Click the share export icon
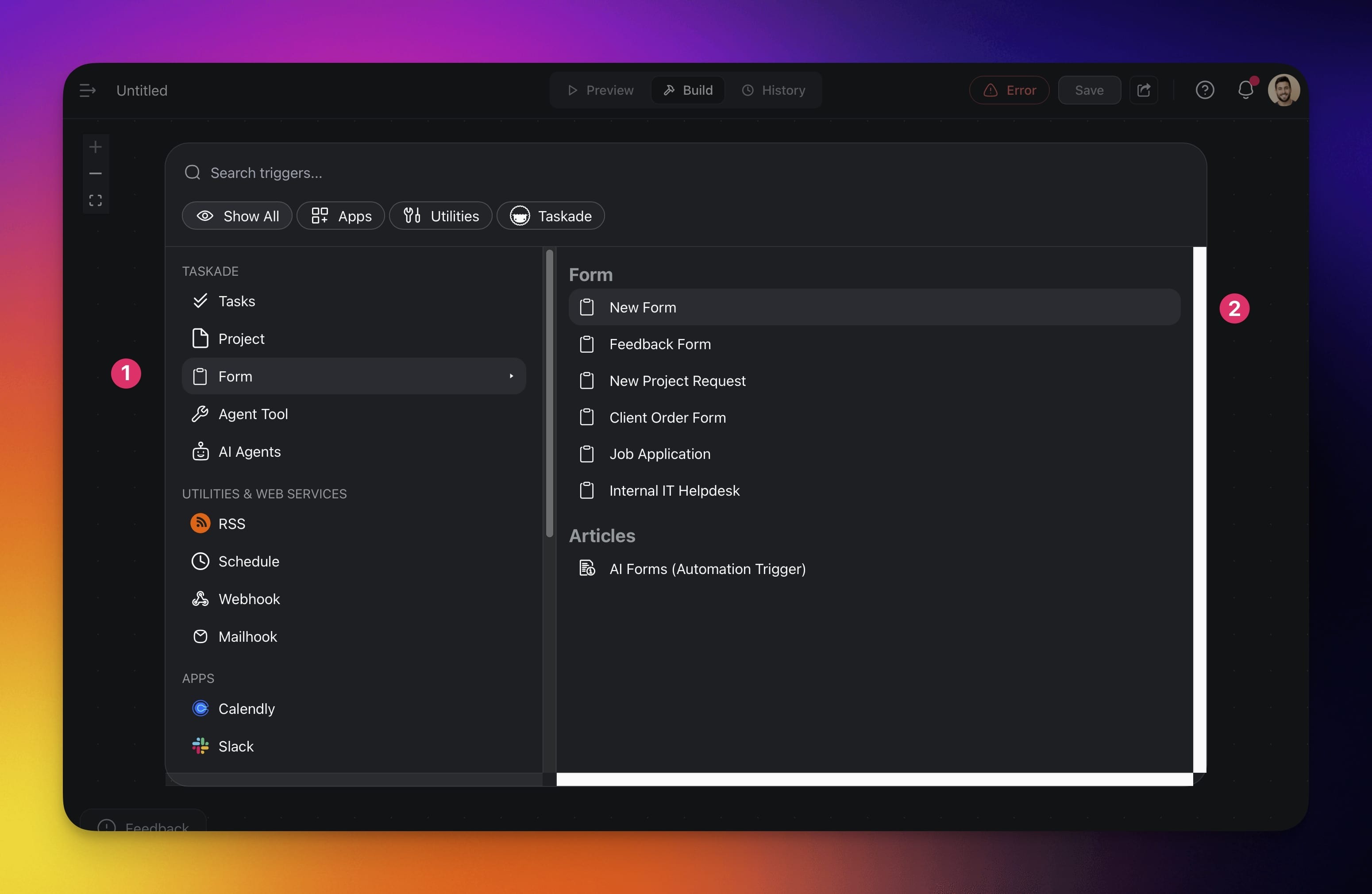The width and height of the screenshot is (1372, 894). pyautogui.click(x=1144, y=90)
